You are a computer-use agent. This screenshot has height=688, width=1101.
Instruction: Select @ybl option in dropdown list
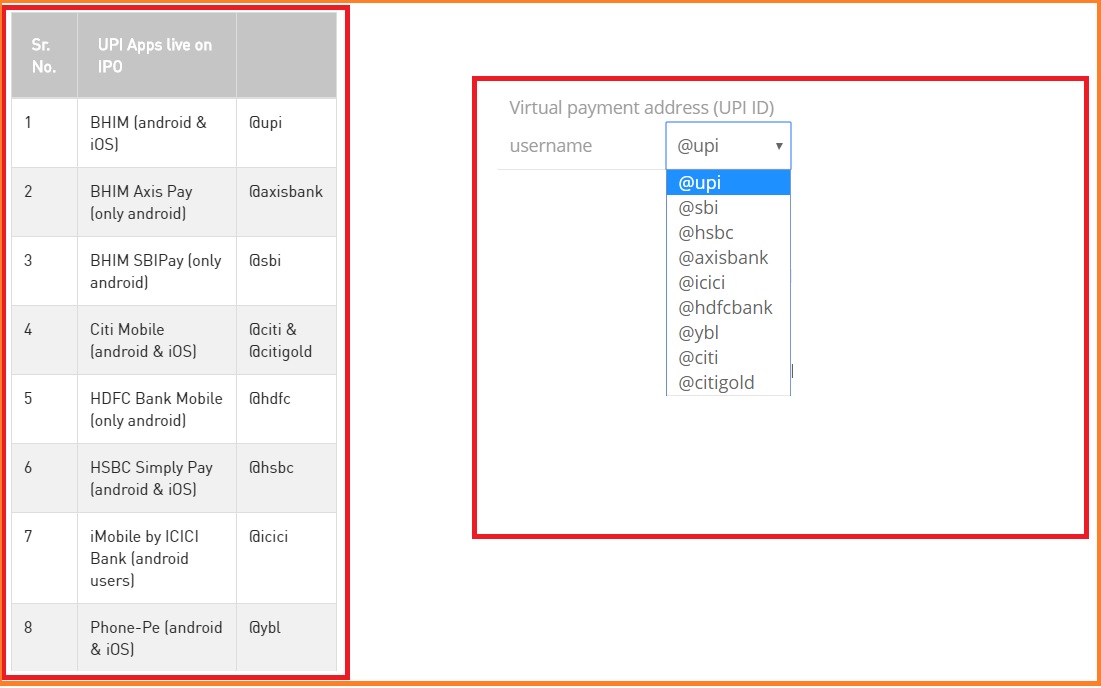click(728, 332)
